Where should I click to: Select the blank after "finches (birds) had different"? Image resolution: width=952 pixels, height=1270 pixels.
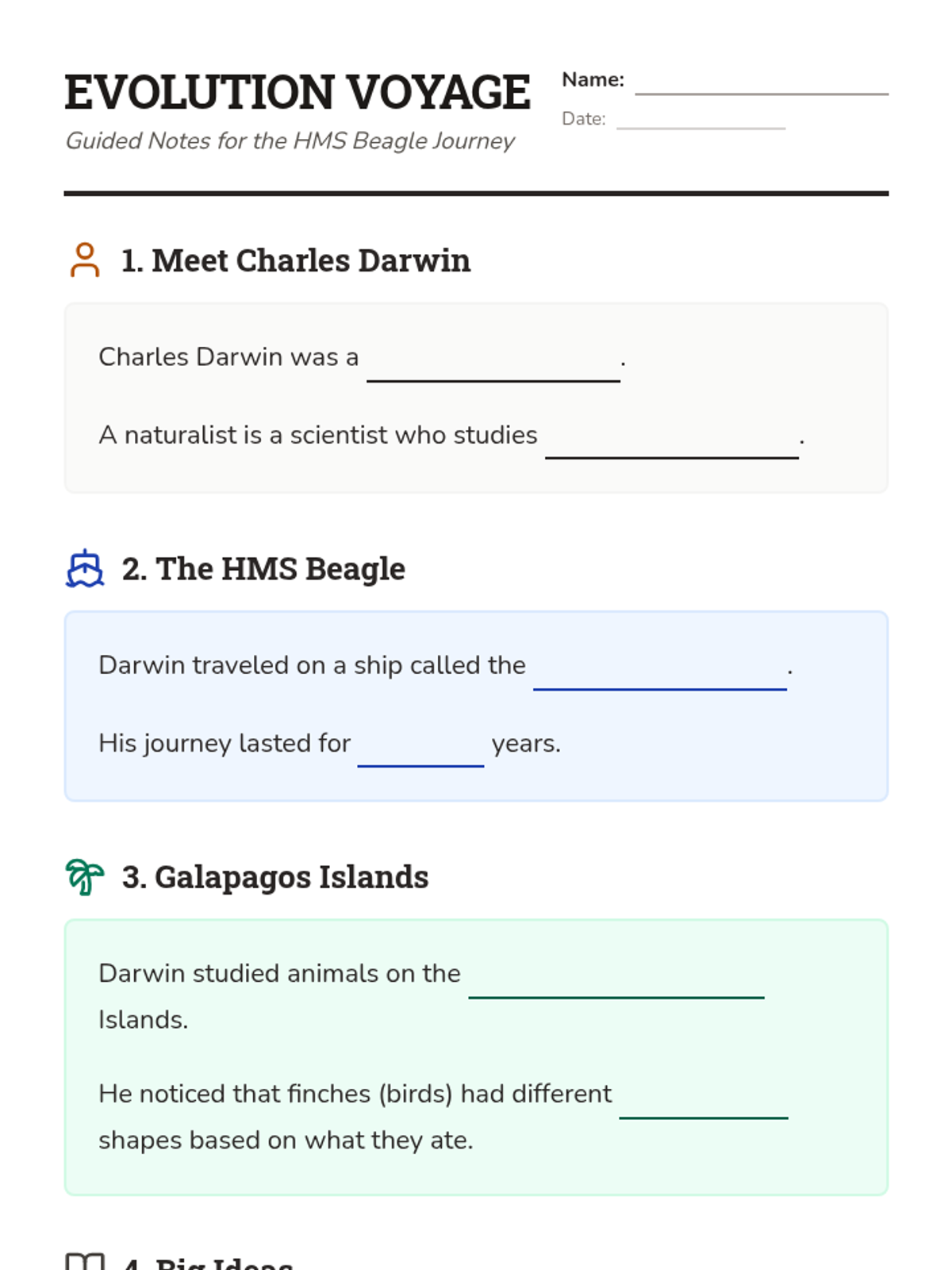pos(703,1102)
